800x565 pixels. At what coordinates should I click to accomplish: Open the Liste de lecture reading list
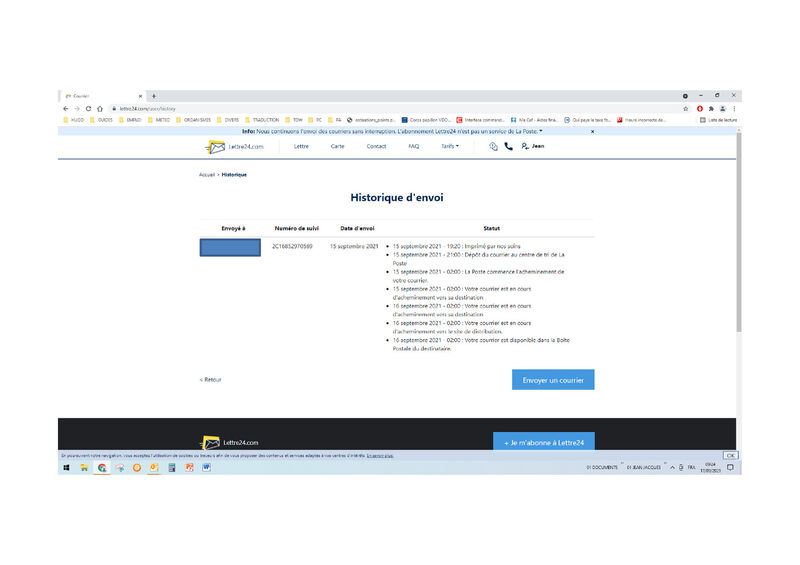pyautogui.click(x=718, y=120)
